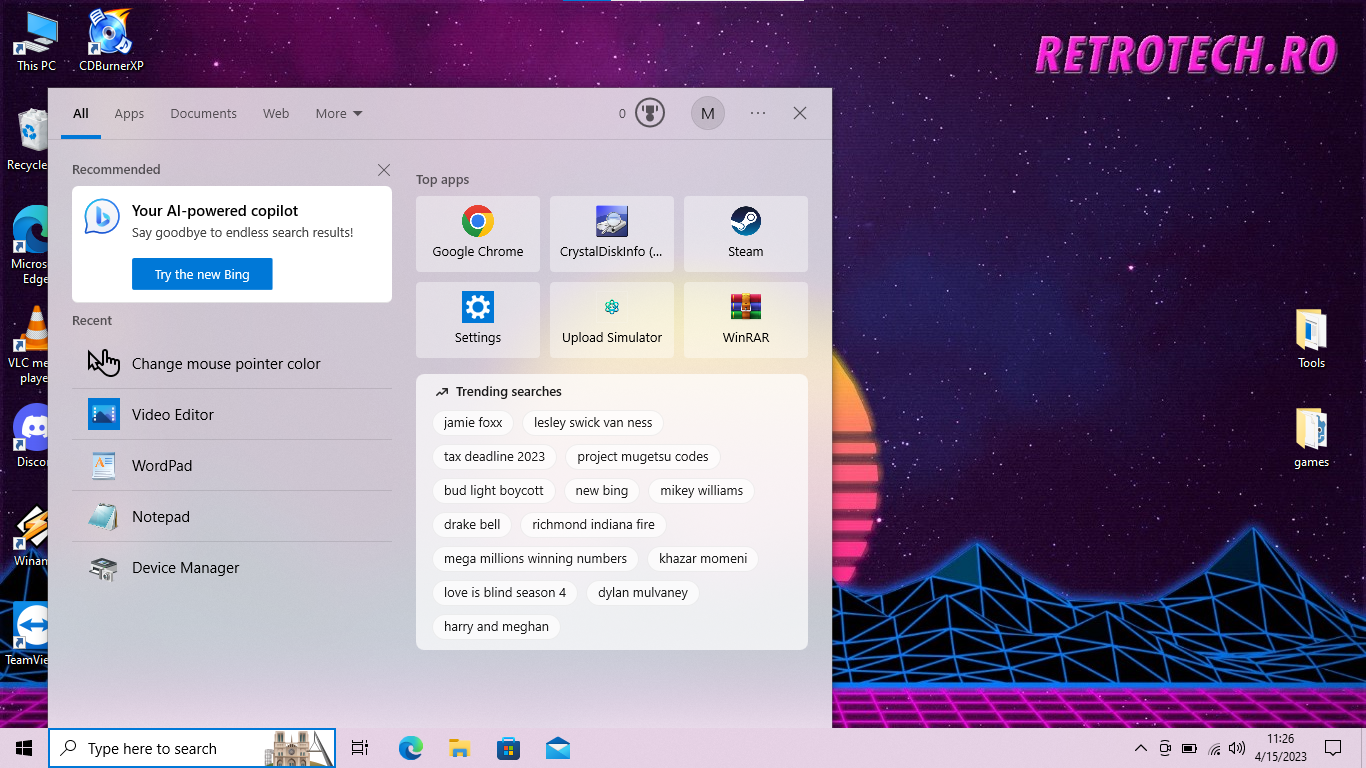Viewport: 1366px width, 768px height.
Task: Open Video Editor from Recent list
Action: pos(232,415)
